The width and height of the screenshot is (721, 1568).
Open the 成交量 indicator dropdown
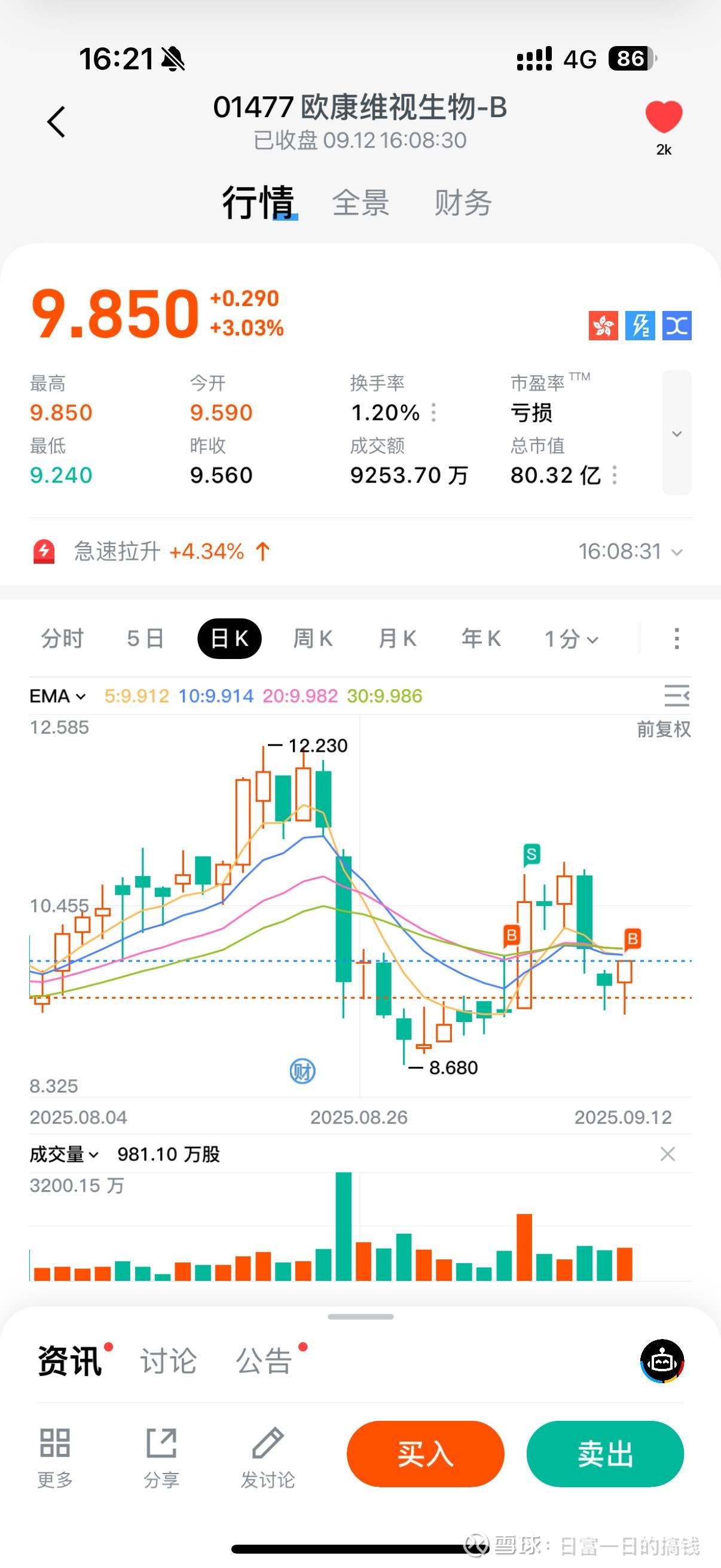click(x=64, y=1154)
